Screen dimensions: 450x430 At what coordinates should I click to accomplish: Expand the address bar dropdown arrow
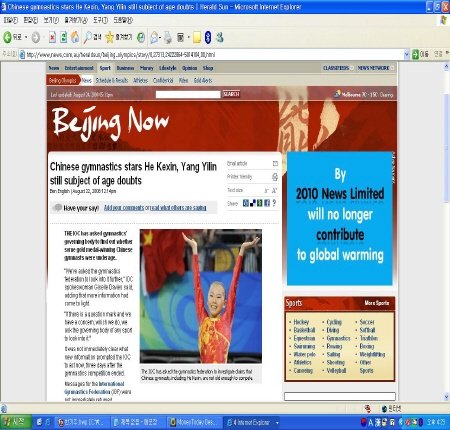tap(407, 54)
